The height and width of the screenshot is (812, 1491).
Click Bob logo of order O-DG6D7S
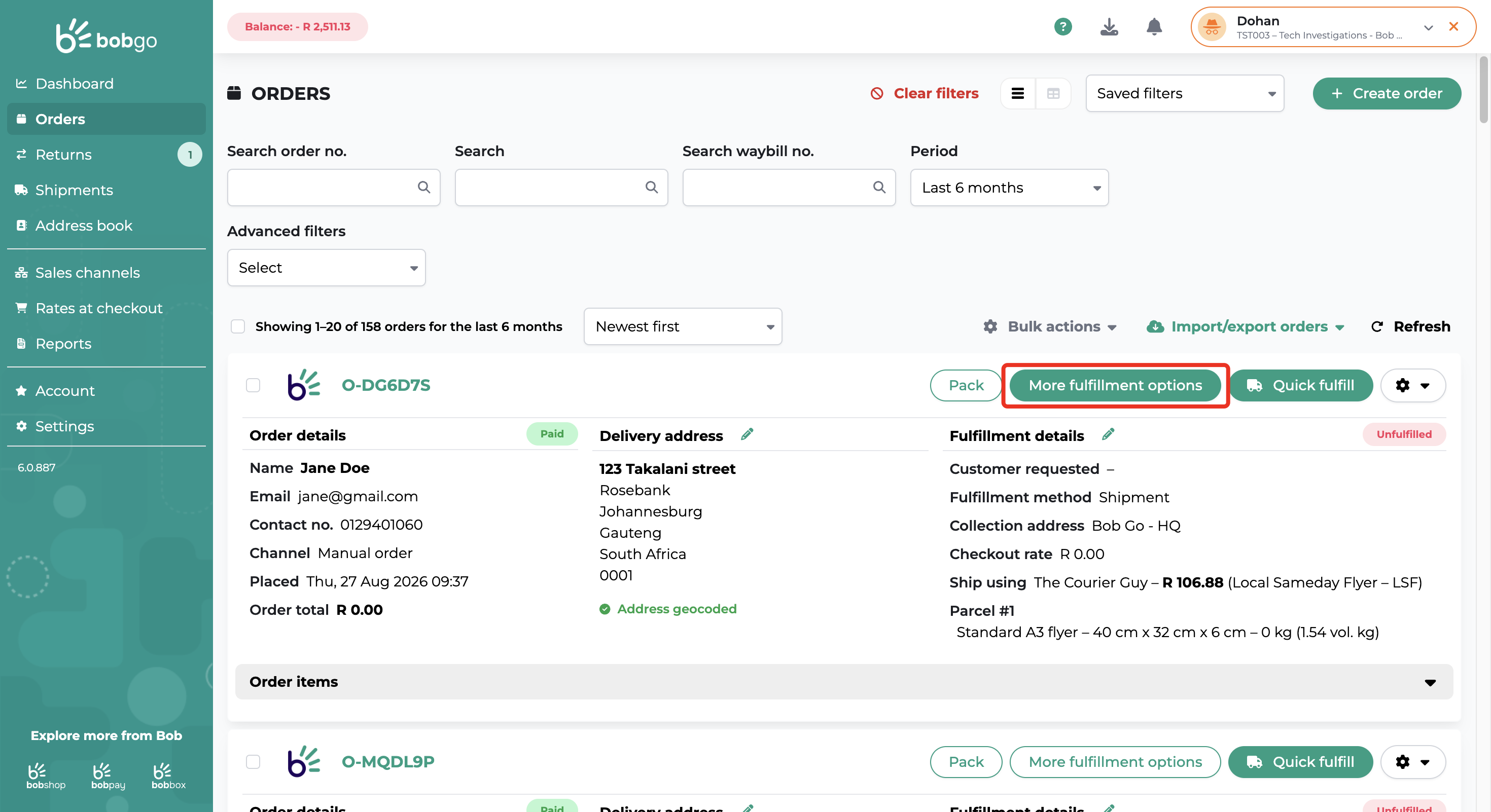[x=303, y=385]
